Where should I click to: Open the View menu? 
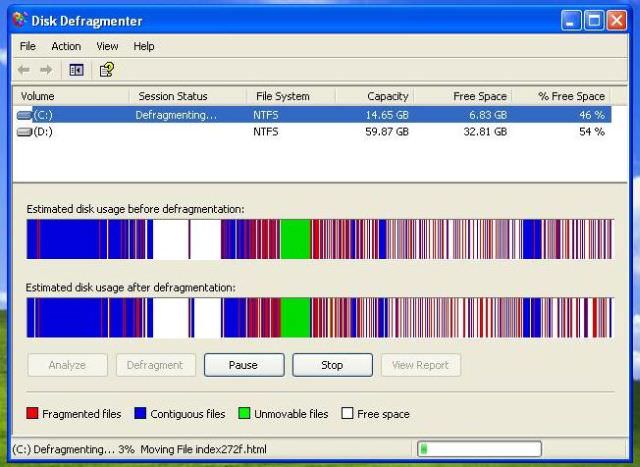[x=107, y=46]
